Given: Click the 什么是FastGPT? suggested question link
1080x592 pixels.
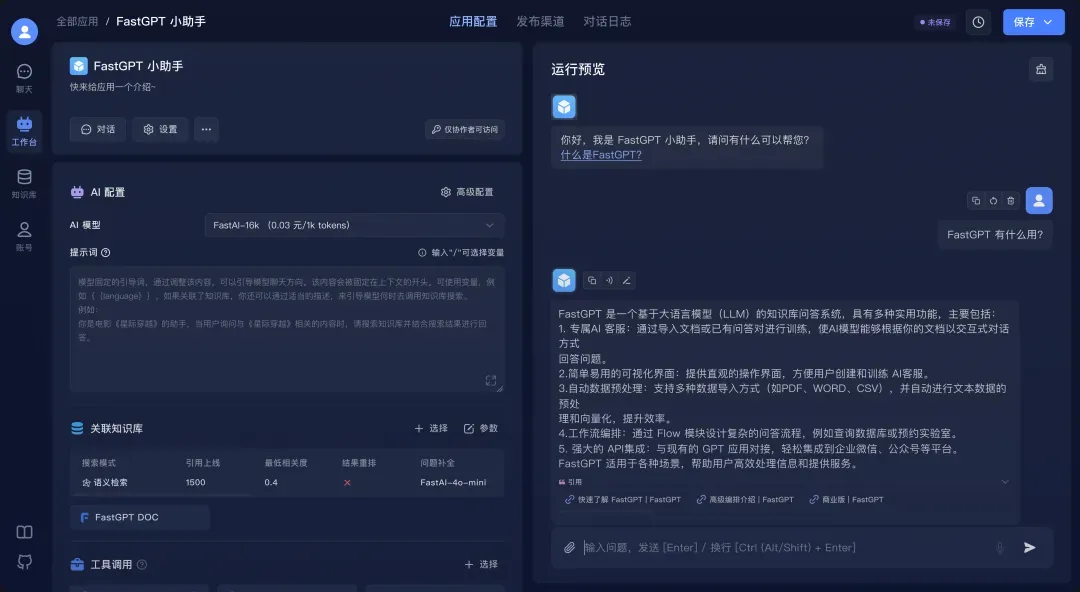Looking at the screenshot, I should [601, 155].
